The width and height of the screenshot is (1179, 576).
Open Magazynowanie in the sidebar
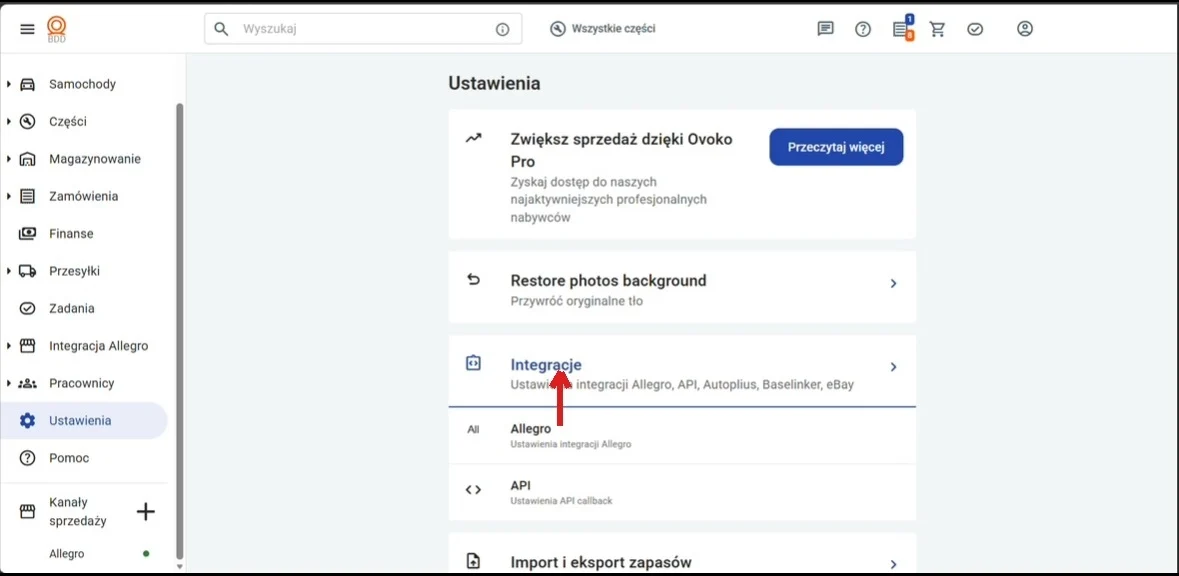tap(95, 159)
